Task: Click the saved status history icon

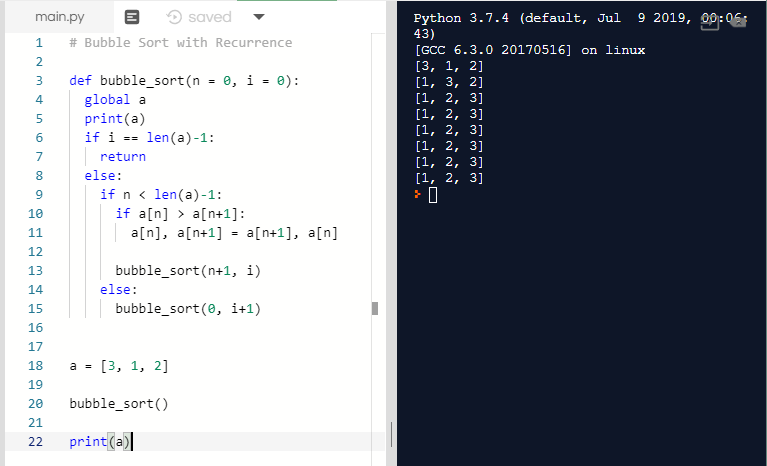Action: pyautogui.click(x=174, y=17)
